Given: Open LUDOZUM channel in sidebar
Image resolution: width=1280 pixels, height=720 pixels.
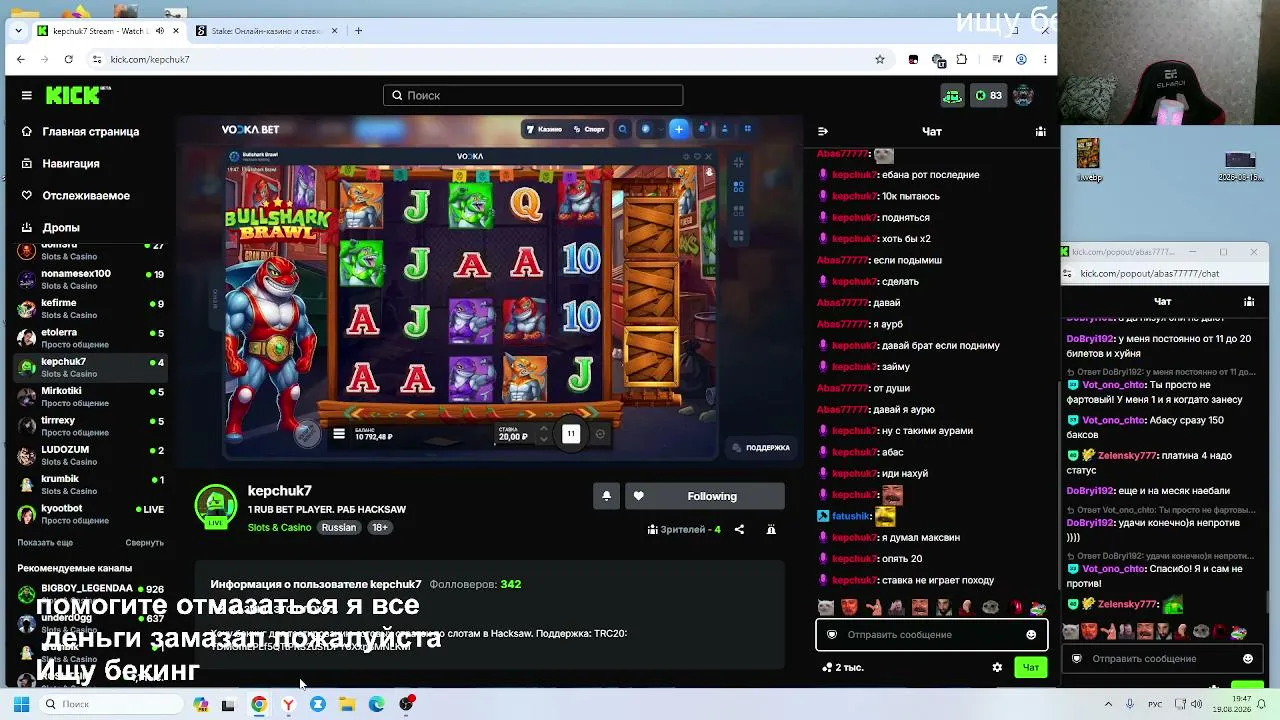Looking at the screenshot, I should (x=90, y=455).
